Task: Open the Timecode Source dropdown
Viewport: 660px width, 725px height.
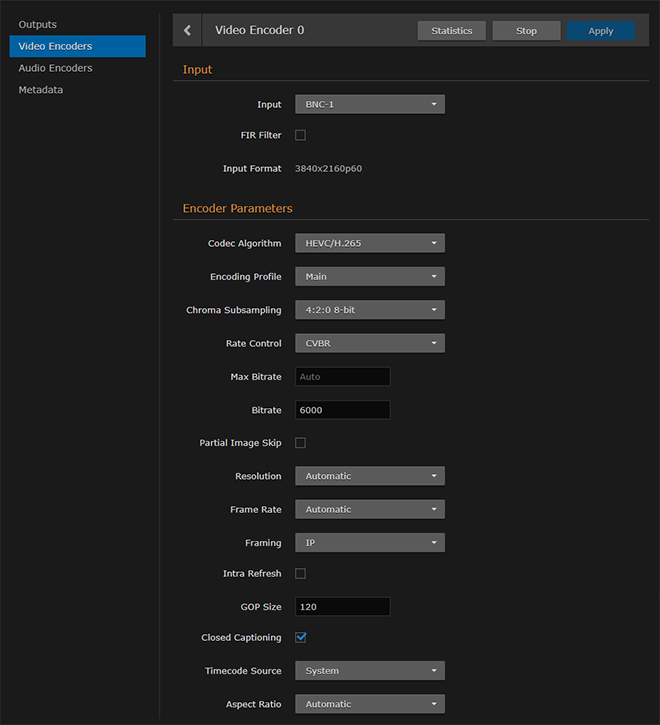Action: tap(369, 671)
